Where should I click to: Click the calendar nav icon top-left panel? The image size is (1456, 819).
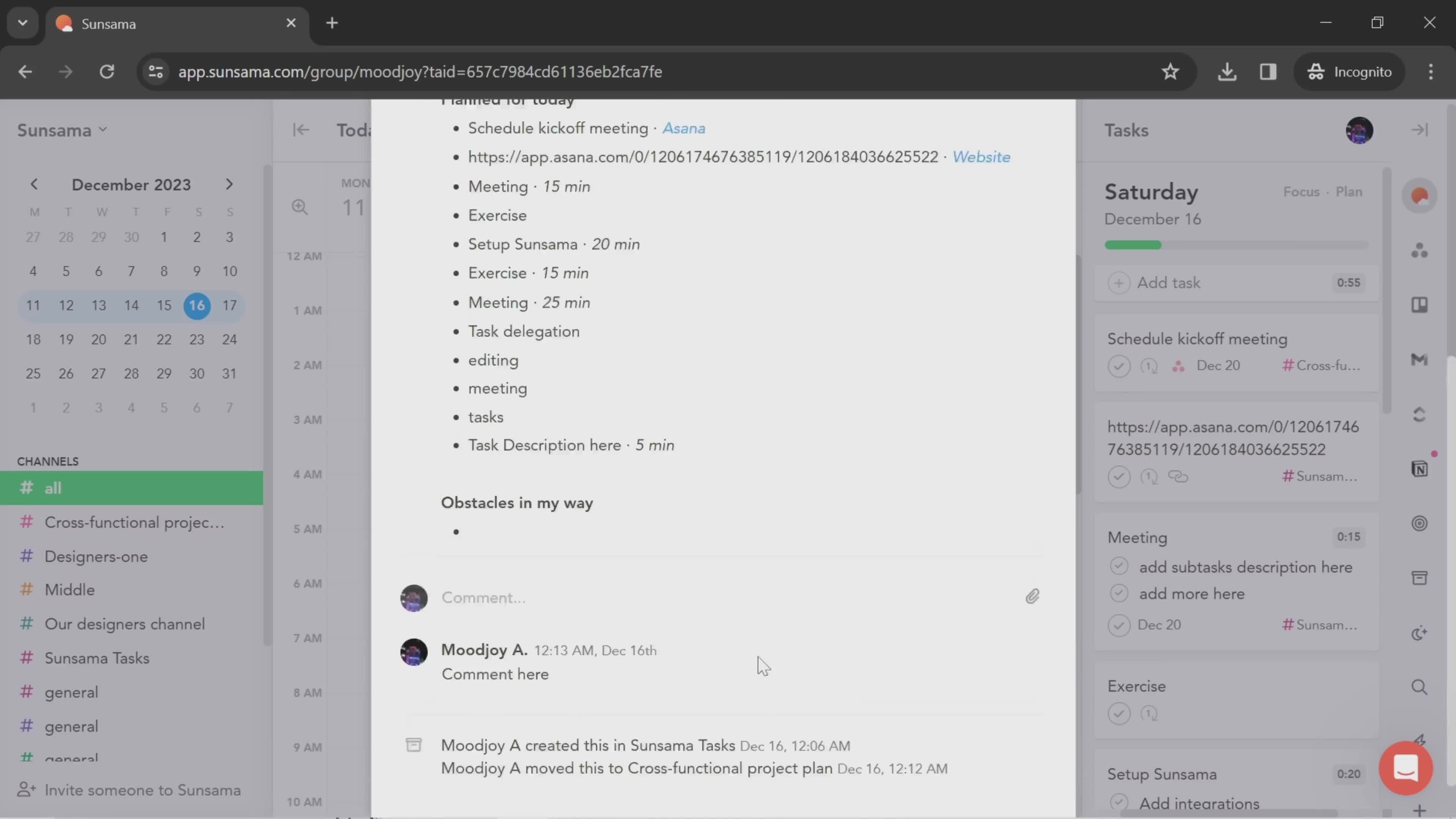35,184
